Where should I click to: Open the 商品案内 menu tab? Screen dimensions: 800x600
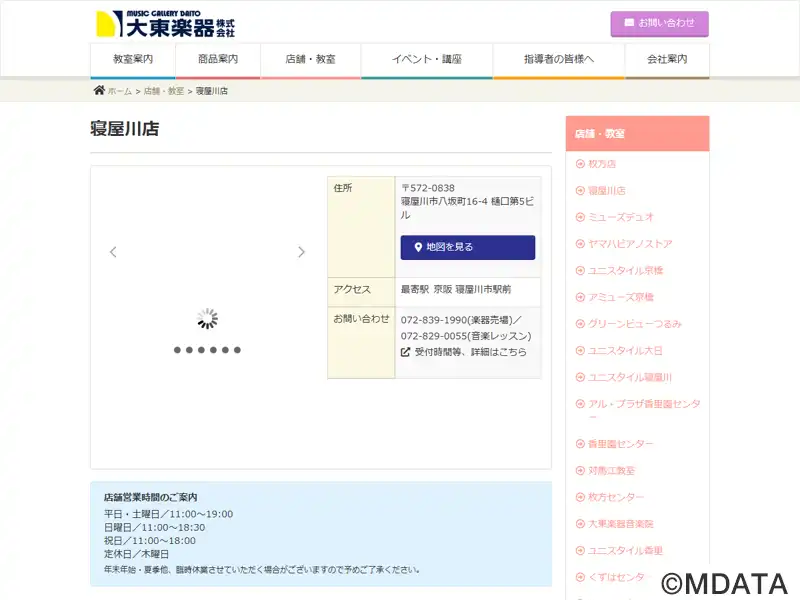pos(218,60)
